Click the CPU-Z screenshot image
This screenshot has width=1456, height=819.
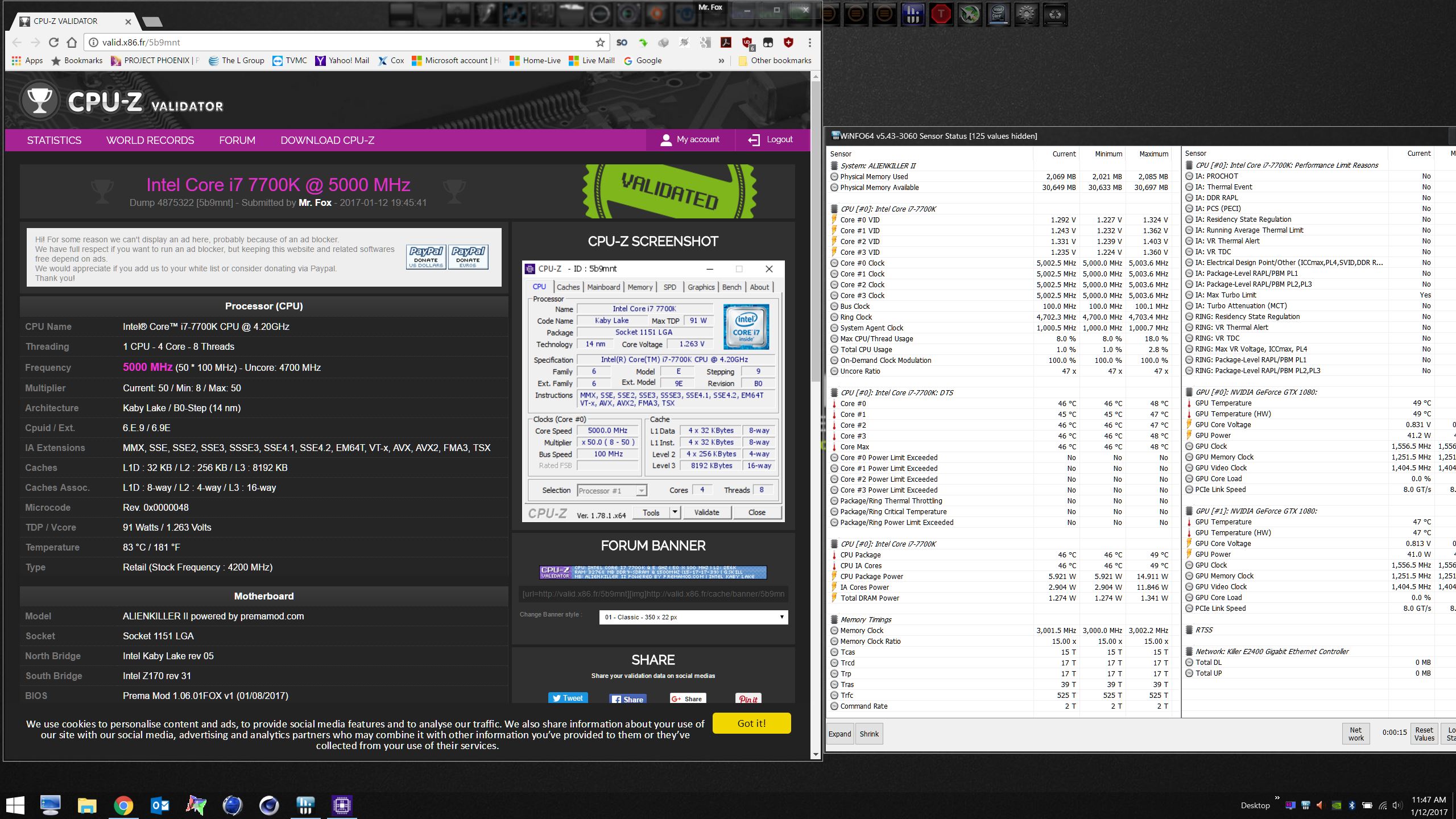pos(653,391)
